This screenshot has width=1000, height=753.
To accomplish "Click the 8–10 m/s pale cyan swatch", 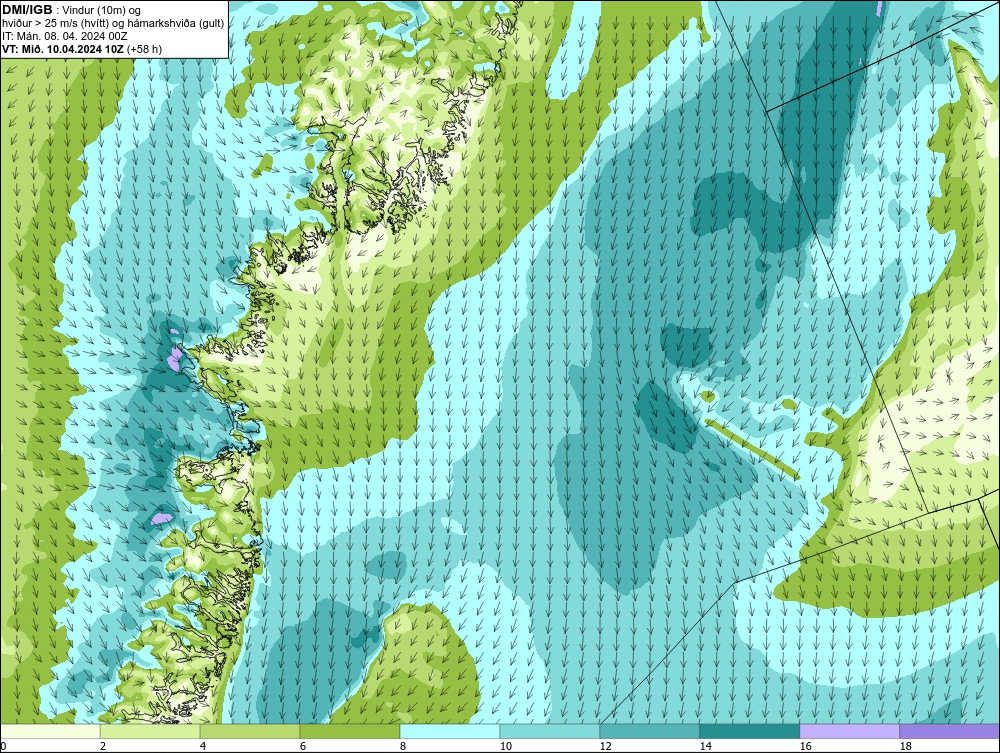I will click(x=450, y=731).
